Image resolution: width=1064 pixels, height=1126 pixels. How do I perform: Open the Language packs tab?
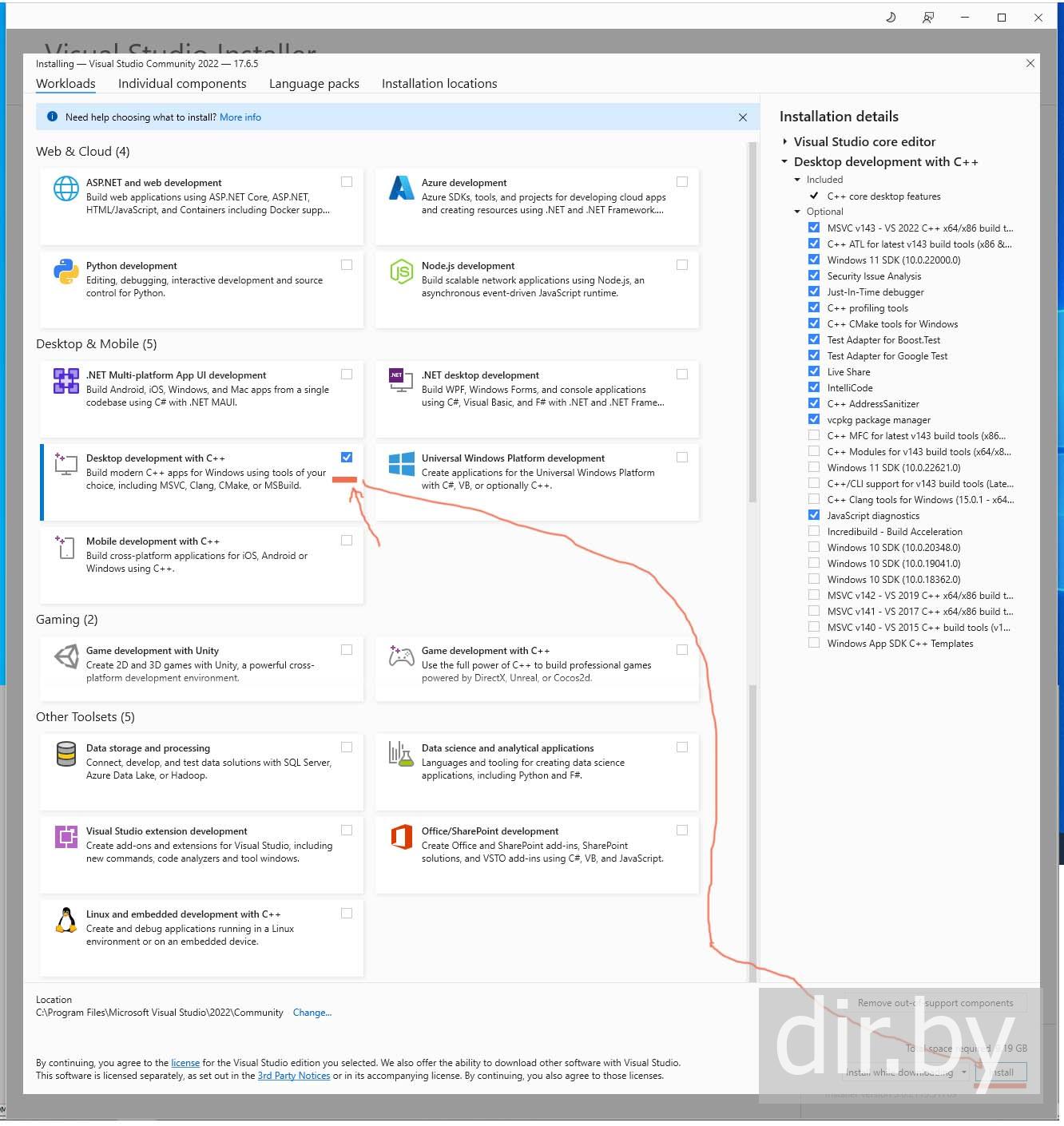pyautogui.click(x=314, y=84)
